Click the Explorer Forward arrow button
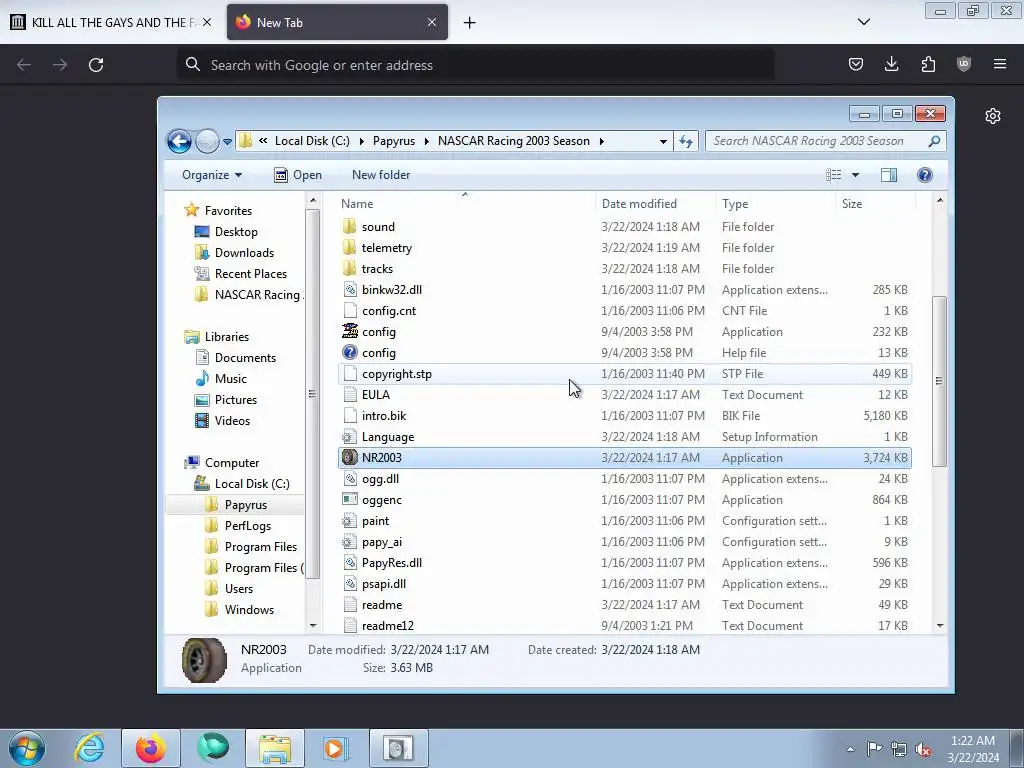1024x768 pixels. [x=207, y=141]
